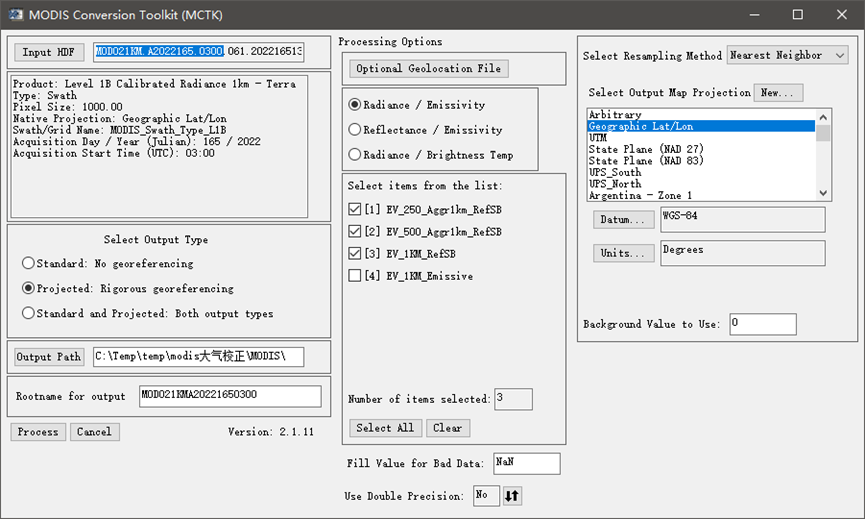Click the Clear button
Viewport: 865px width, 519px height.
click(x=447, y=428)
